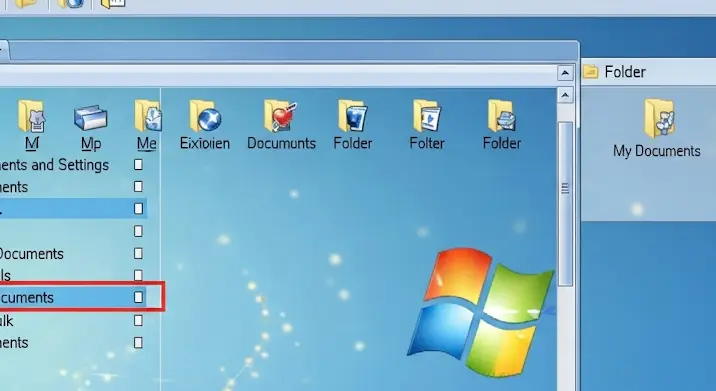Screen dimensions: 716x391
Task: Tick the 'ents and Settings' row checkbox
Action: 138,164
